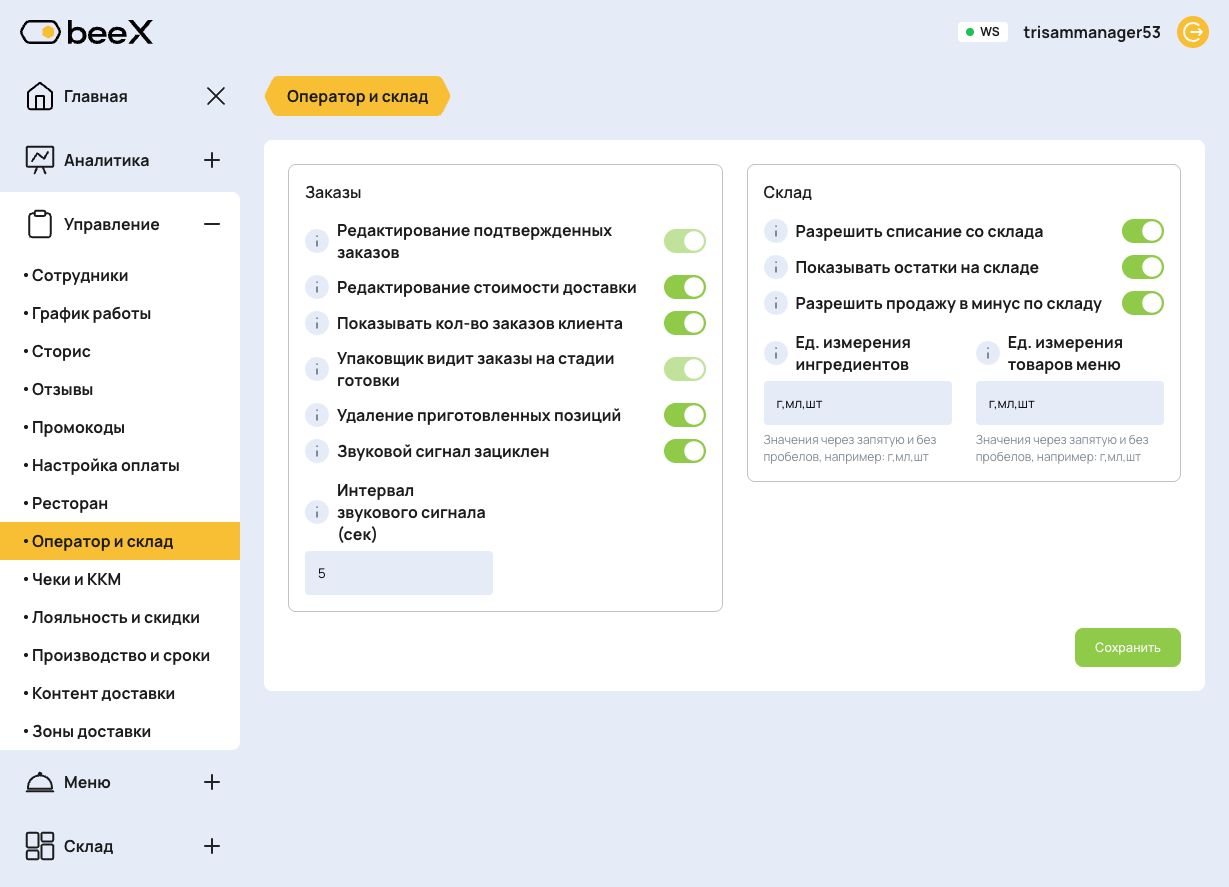Screen dimensions: 1229x887
Task: Click the Сохранить button
Action: 1128,647
